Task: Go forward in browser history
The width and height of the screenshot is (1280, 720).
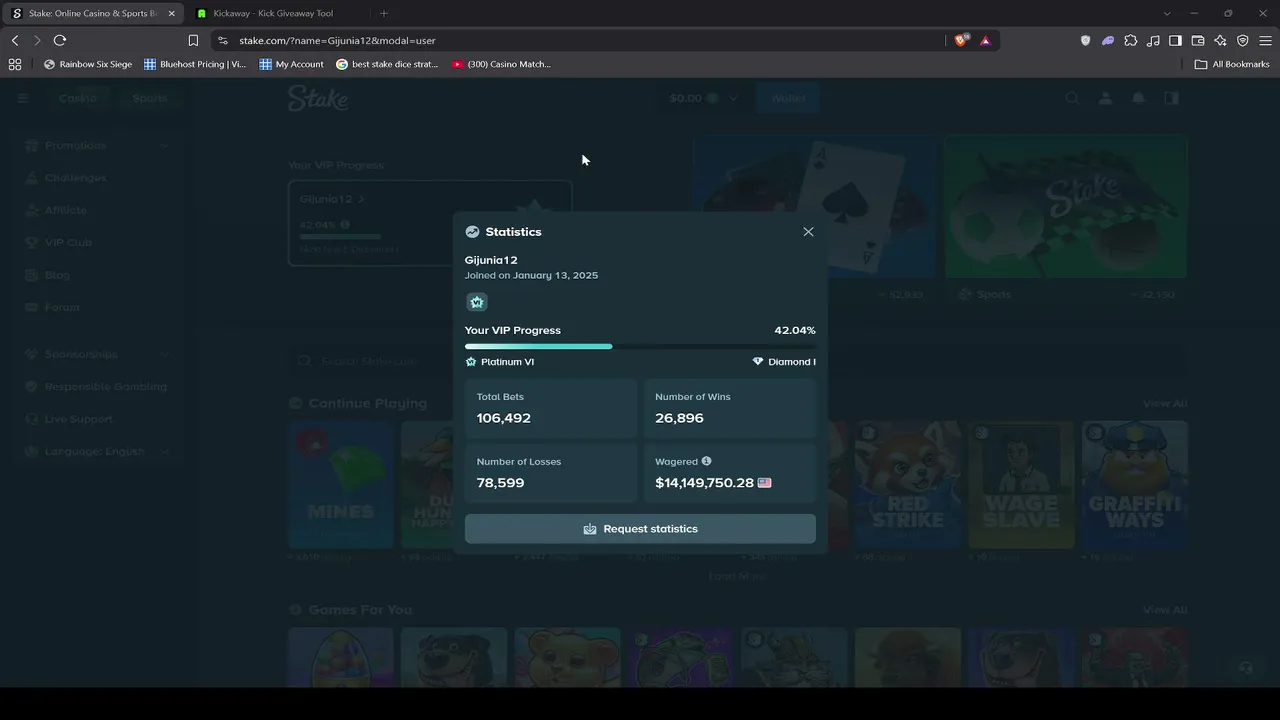Action: [37, 40]
